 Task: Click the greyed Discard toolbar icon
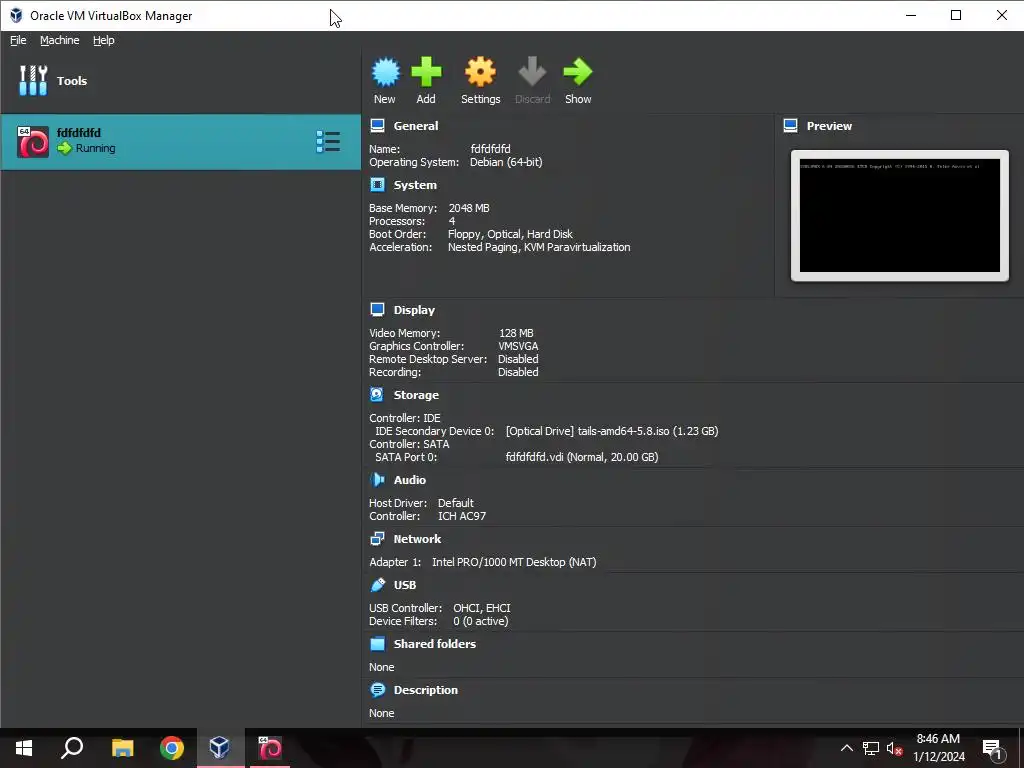(532, 72)
